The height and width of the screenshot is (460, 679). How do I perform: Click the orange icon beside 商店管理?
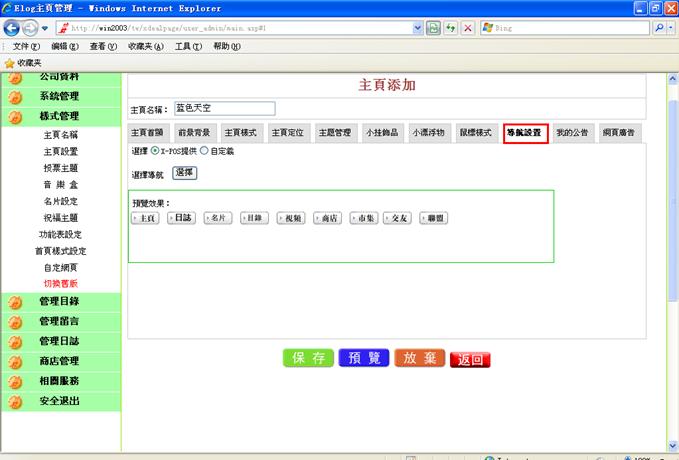coord(16,361)
